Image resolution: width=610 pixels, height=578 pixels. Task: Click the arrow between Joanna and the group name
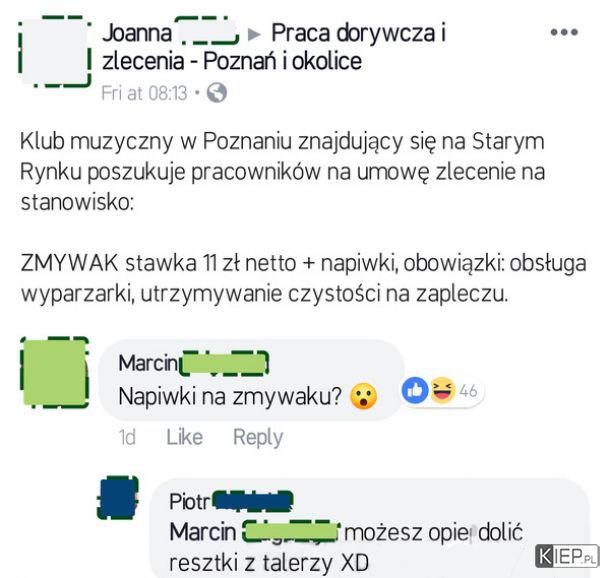(254, 35)
